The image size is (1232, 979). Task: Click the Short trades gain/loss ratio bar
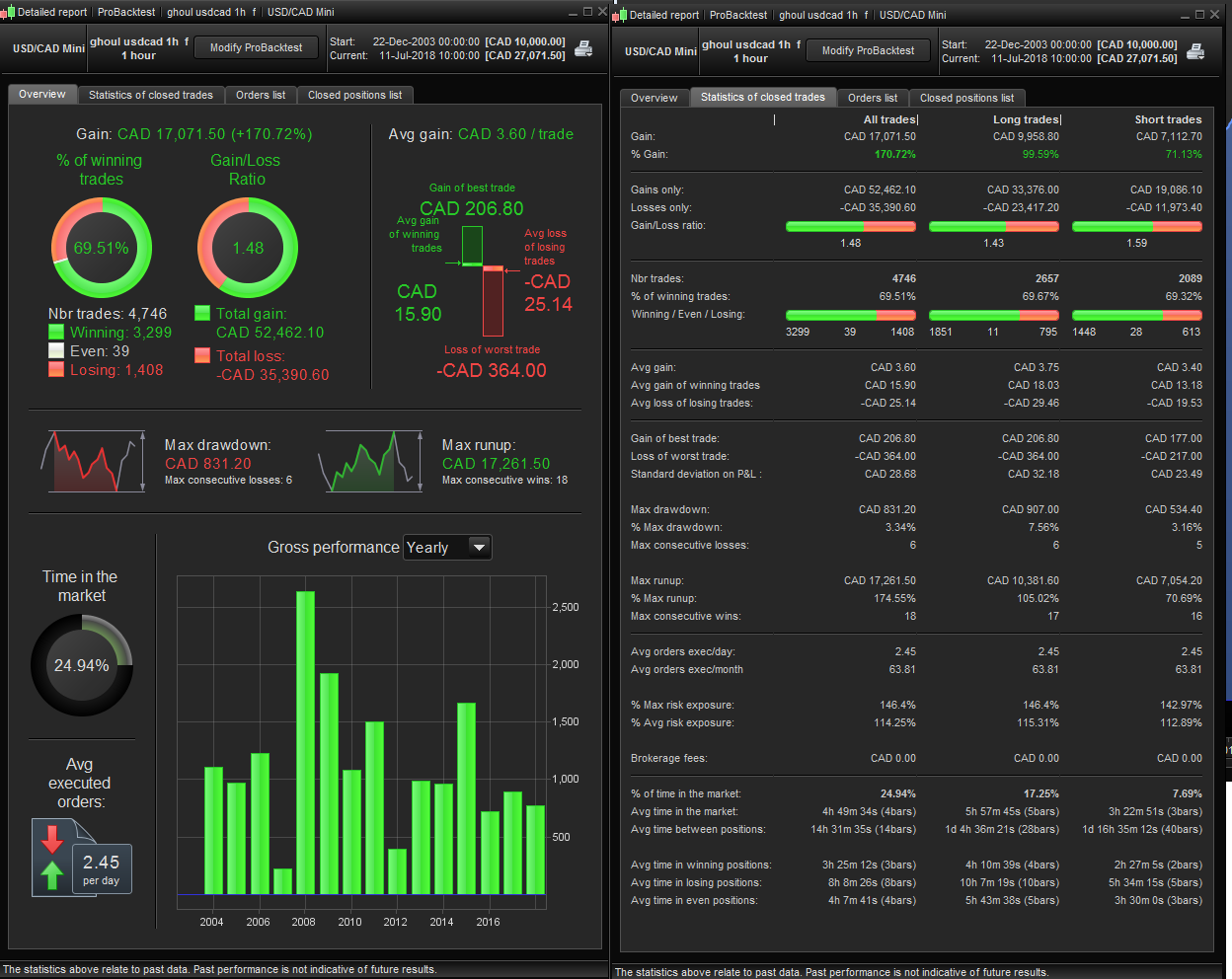(1137, 226)
